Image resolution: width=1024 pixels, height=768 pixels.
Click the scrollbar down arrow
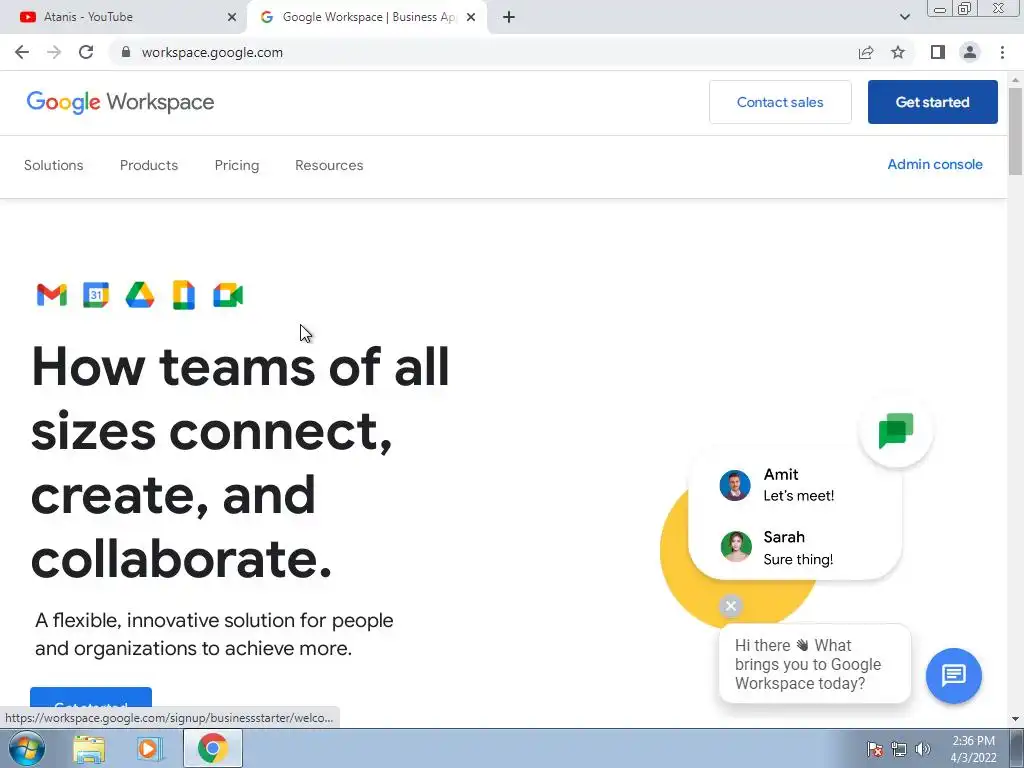point(1015,719)
